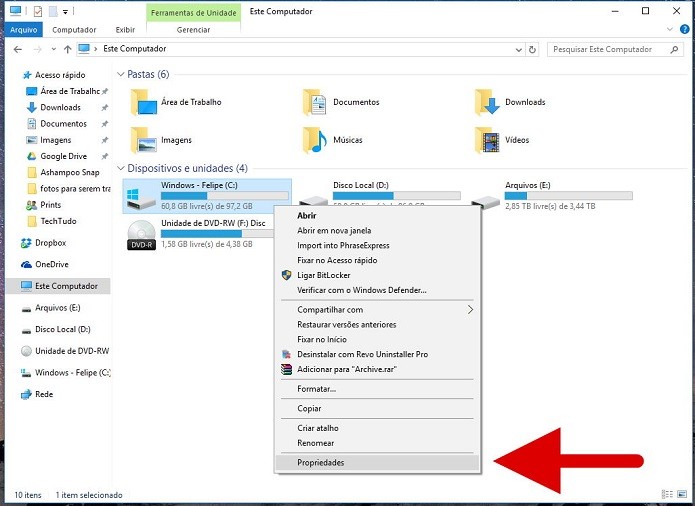The width and height of the screenshot is (695, 506).
Task: Collapse the Pastas (6) group
Action: [x=121, y=74]
